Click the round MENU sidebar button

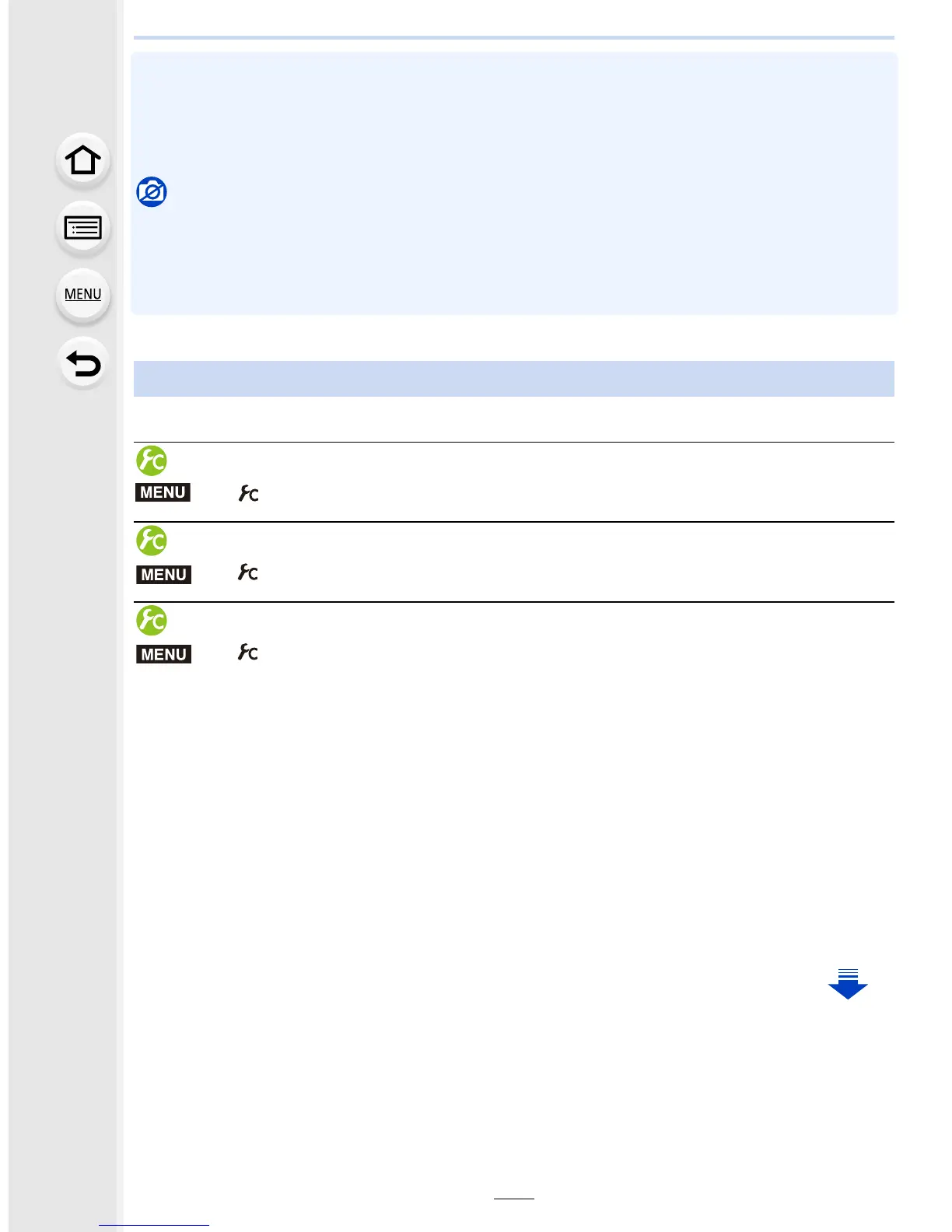coord(82,295)
